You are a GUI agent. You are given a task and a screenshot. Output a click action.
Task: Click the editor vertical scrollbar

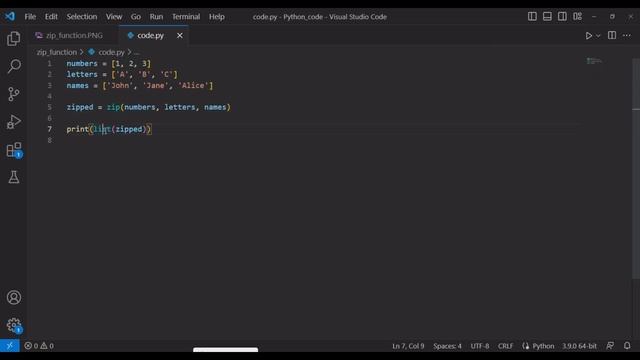coord(636,168)
